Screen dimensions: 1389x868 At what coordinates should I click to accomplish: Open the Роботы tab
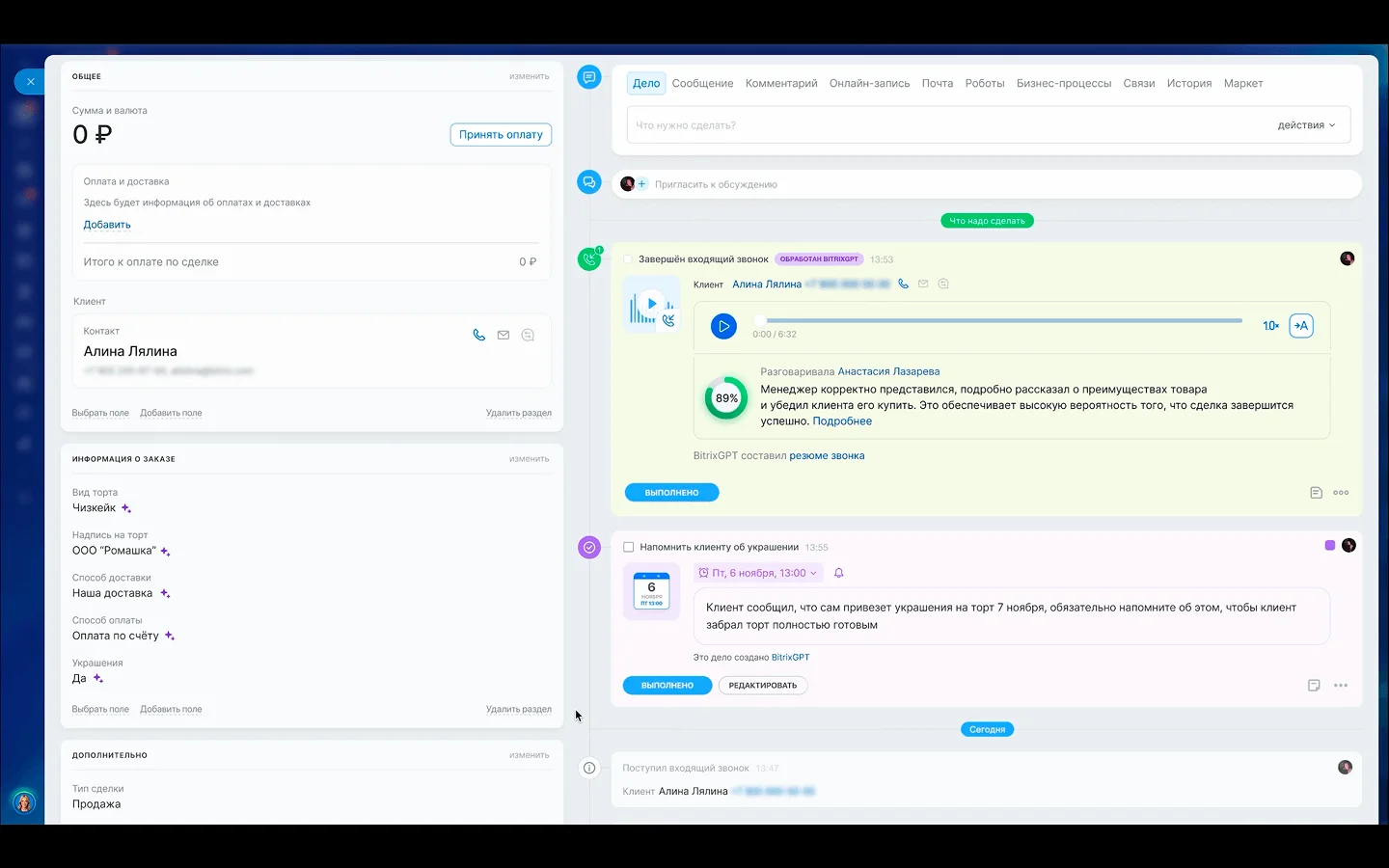(985, 84)
